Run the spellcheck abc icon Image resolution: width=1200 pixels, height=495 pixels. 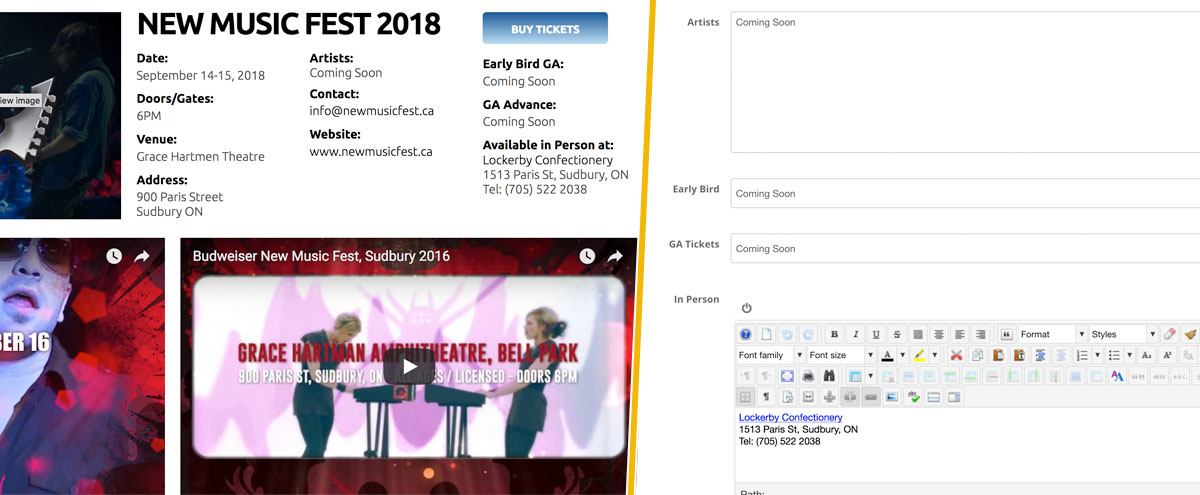[x=912, y=397]
